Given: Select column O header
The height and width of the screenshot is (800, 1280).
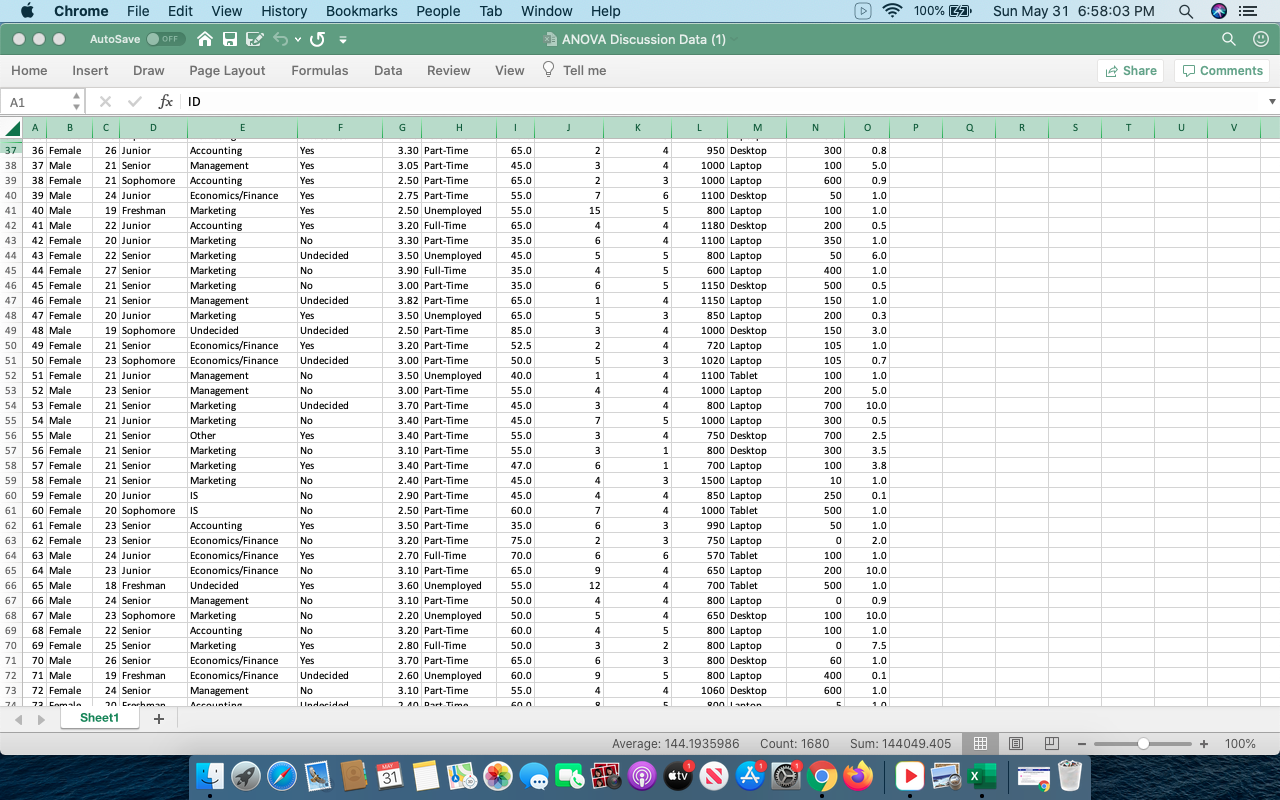Looking at the screenshot, I should click(867, 128).
